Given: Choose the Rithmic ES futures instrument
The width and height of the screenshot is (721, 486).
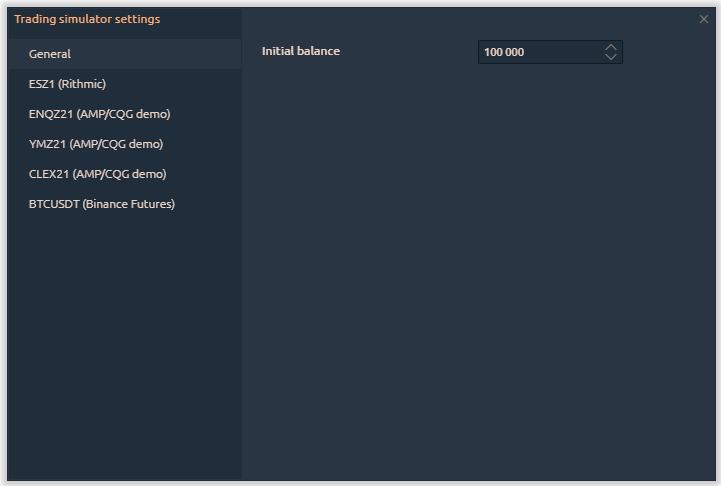Looking at the screenshot, I should pos(67,84).
